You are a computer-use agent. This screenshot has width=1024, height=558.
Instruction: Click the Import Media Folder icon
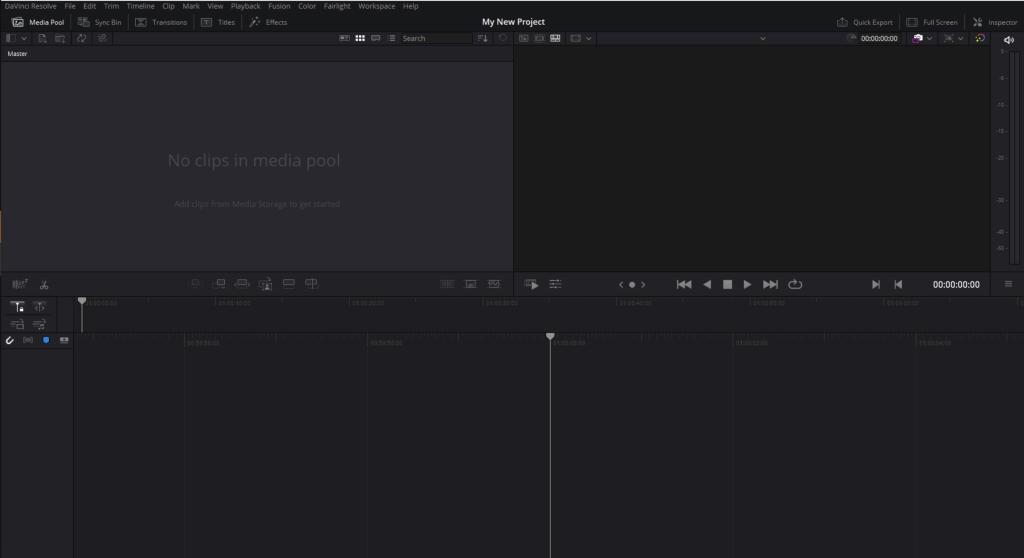60,39
